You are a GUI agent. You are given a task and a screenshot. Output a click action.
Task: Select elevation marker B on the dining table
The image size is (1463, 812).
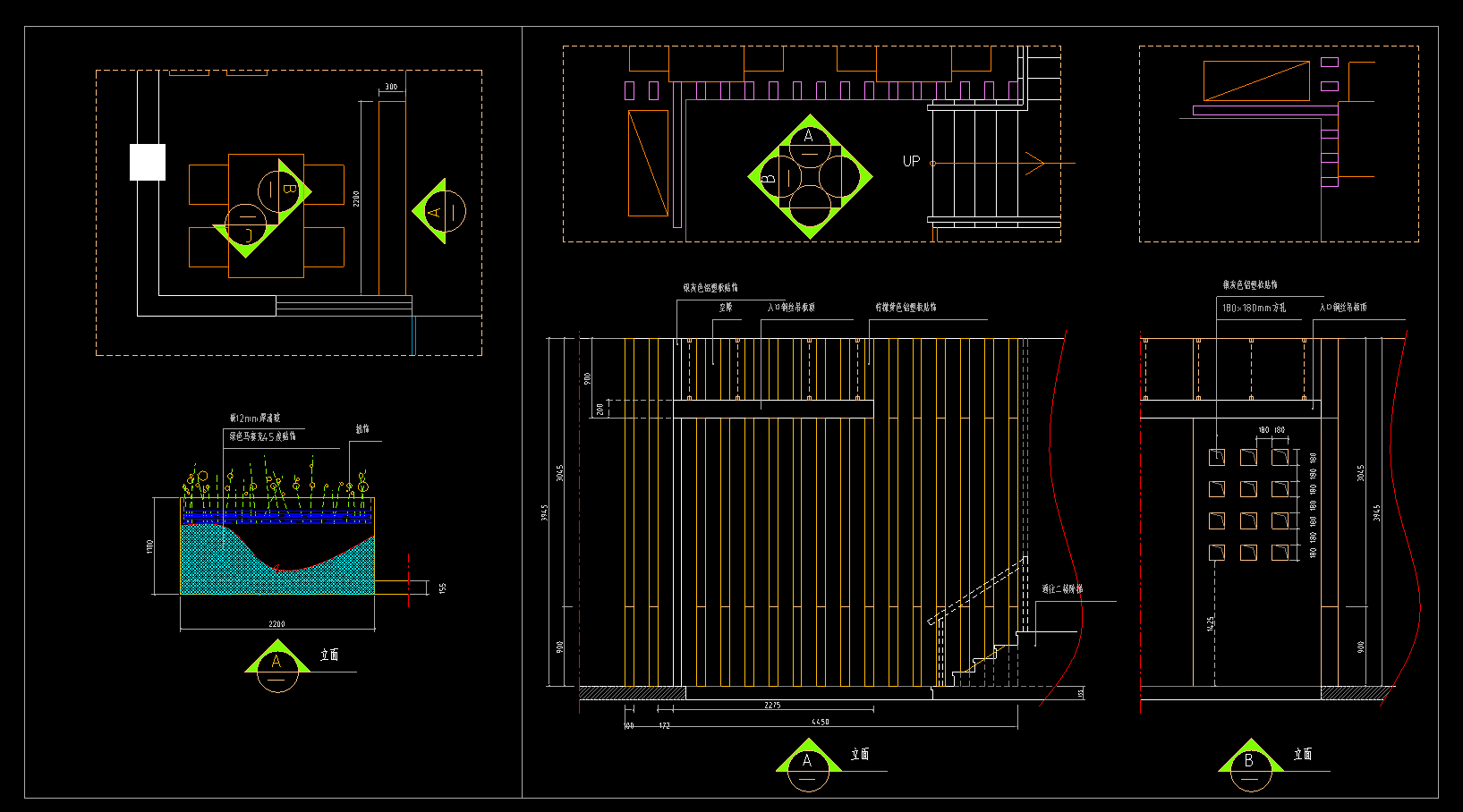[285, 190]
